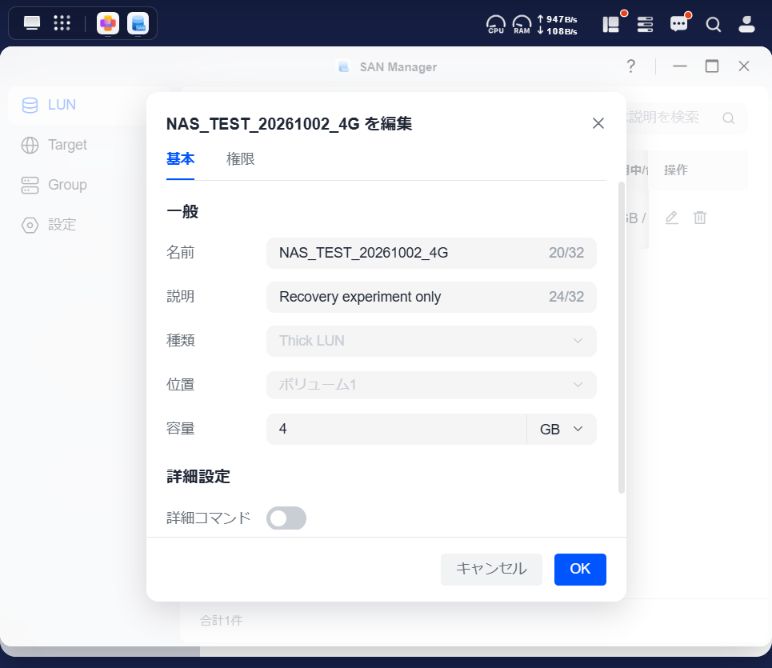This screenshot has width=772, height=668.
Task: Confirm with the OK button
Action: (x=580, y=569)
